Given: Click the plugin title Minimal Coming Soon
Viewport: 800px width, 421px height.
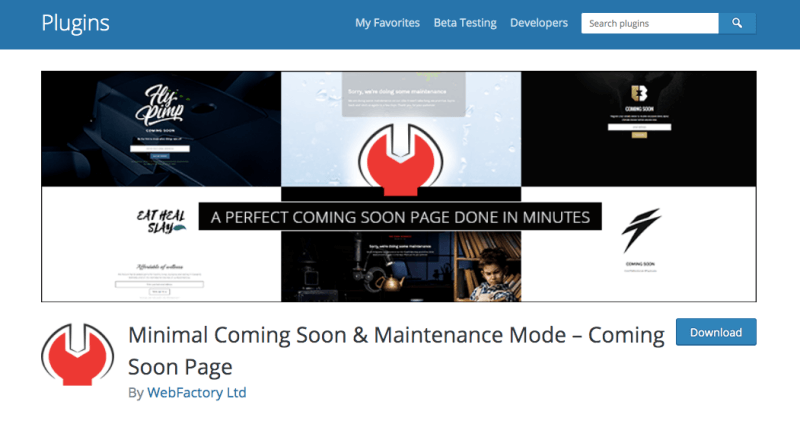Looking at the screenshot, I should point(396,351).
